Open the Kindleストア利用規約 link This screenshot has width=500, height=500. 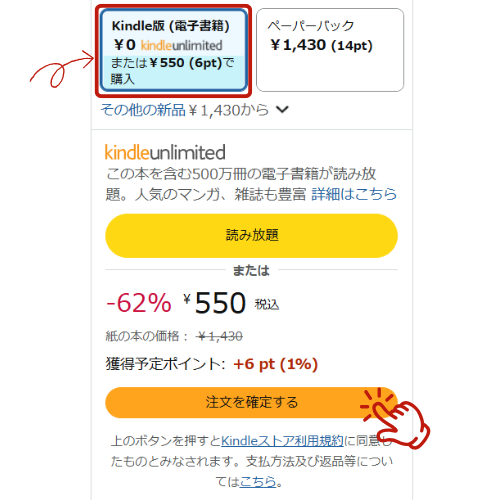pyautogui.click(x=282, y=441)
